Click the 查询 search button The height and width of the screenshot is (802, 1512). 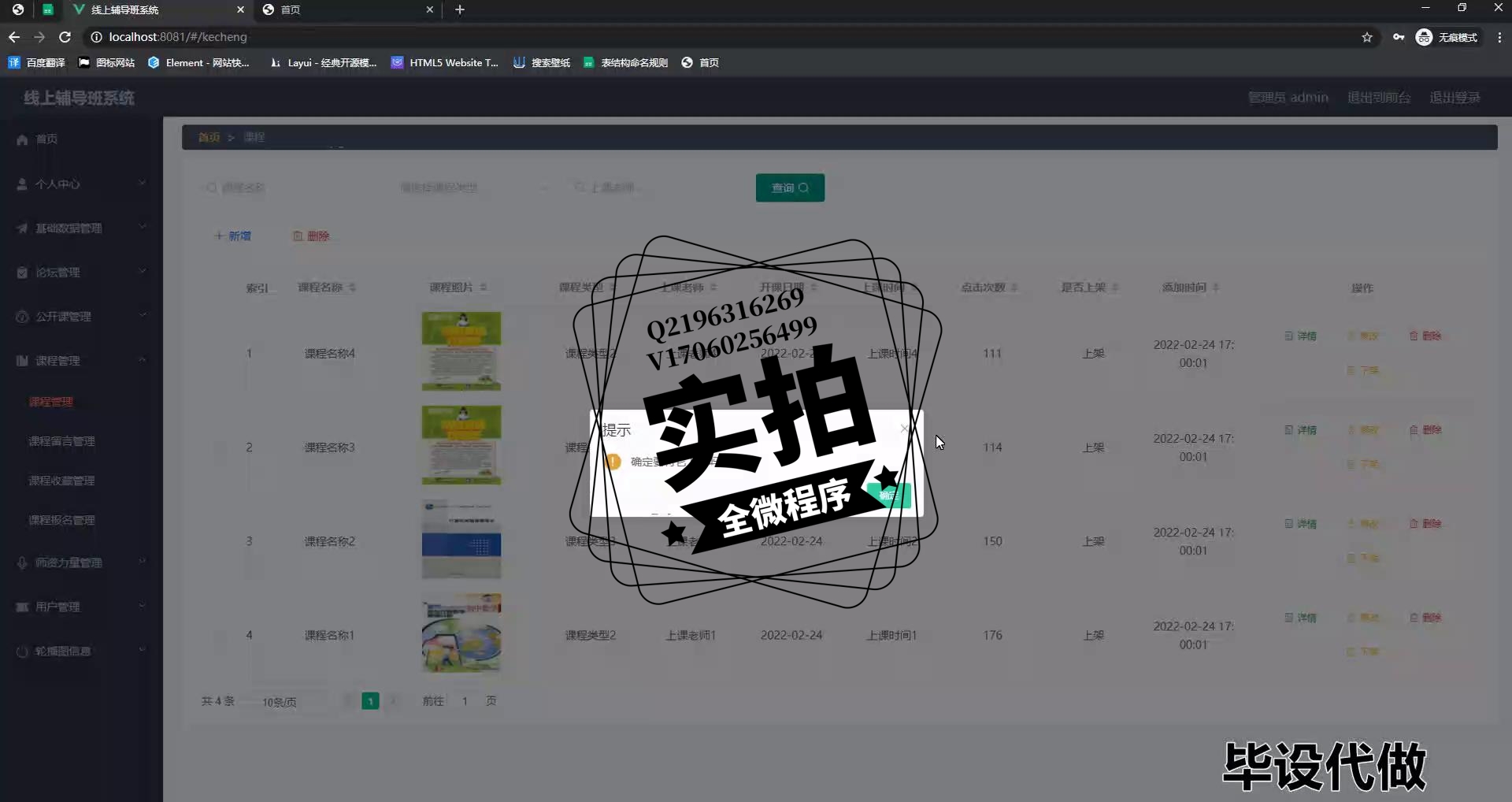coord(790,188)
